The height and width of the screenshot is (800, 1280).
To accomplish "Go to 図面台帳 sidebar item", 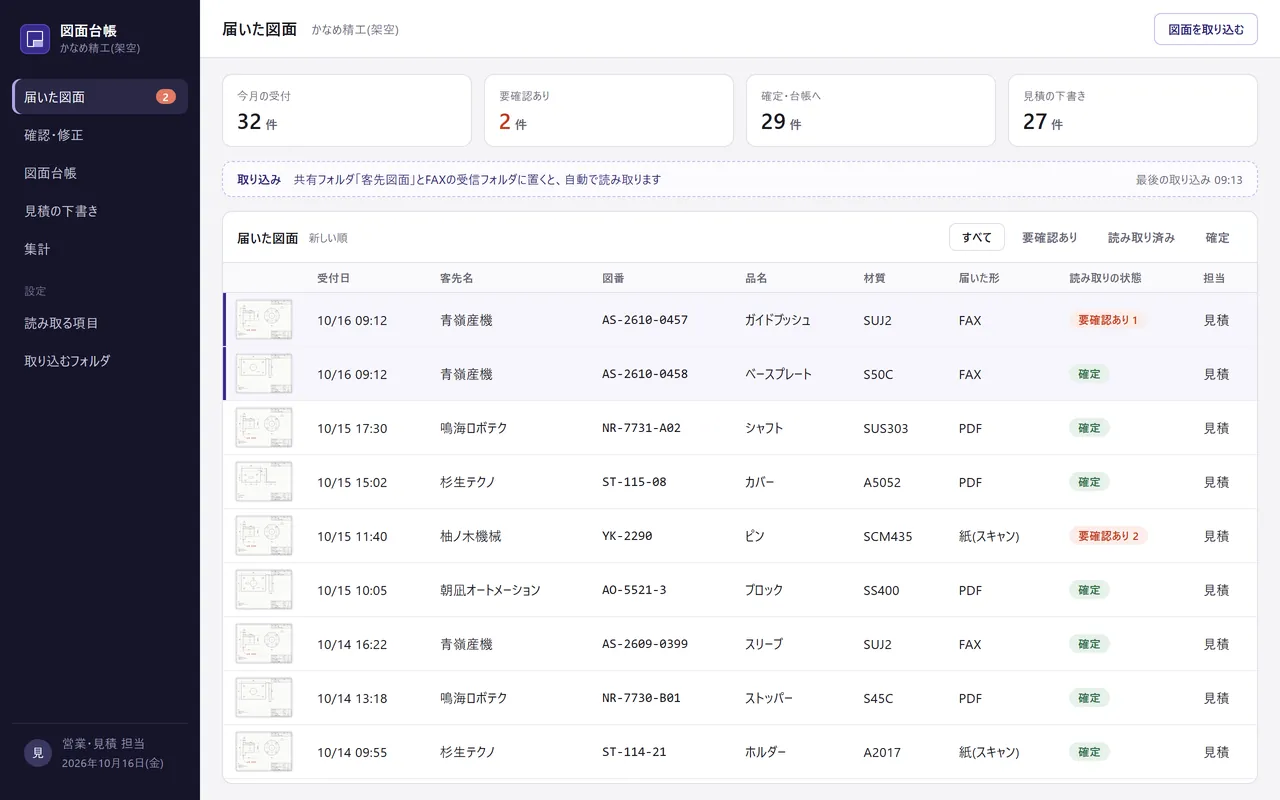I will tap(100, 173).
